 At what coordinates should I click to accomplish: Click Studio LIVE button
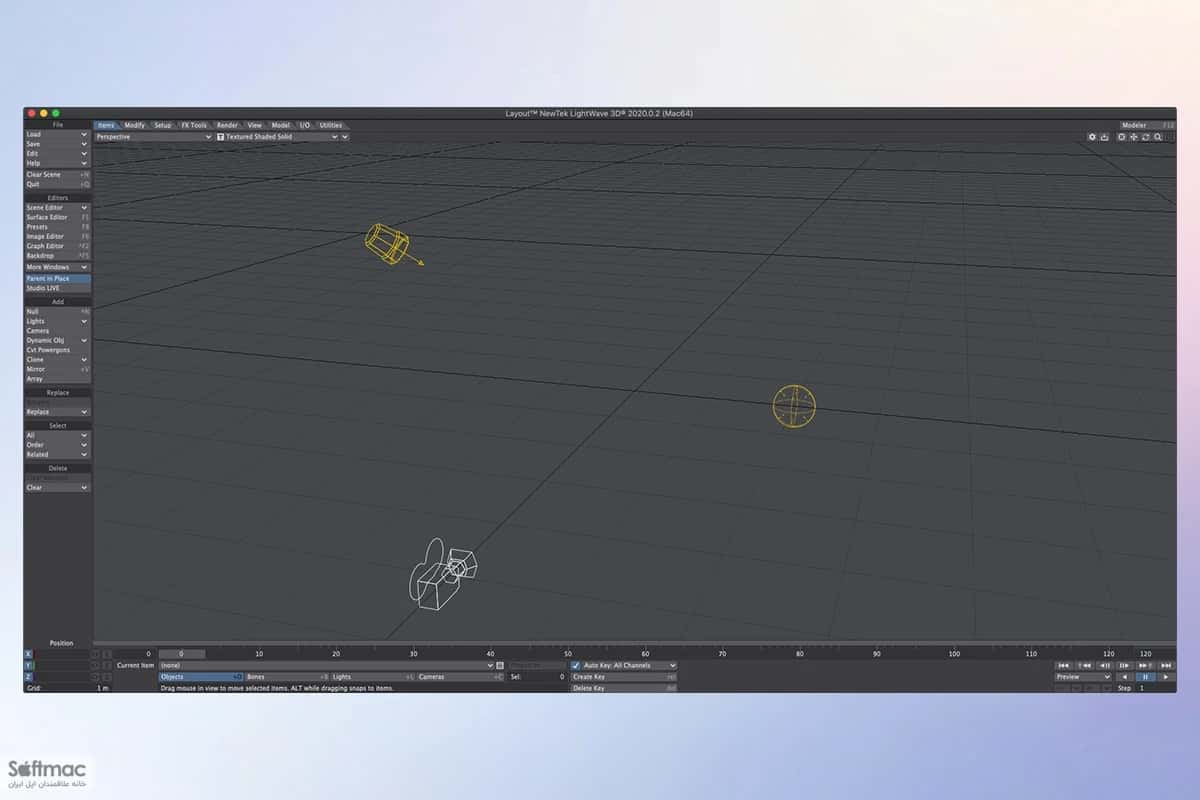tap(57, 288)
